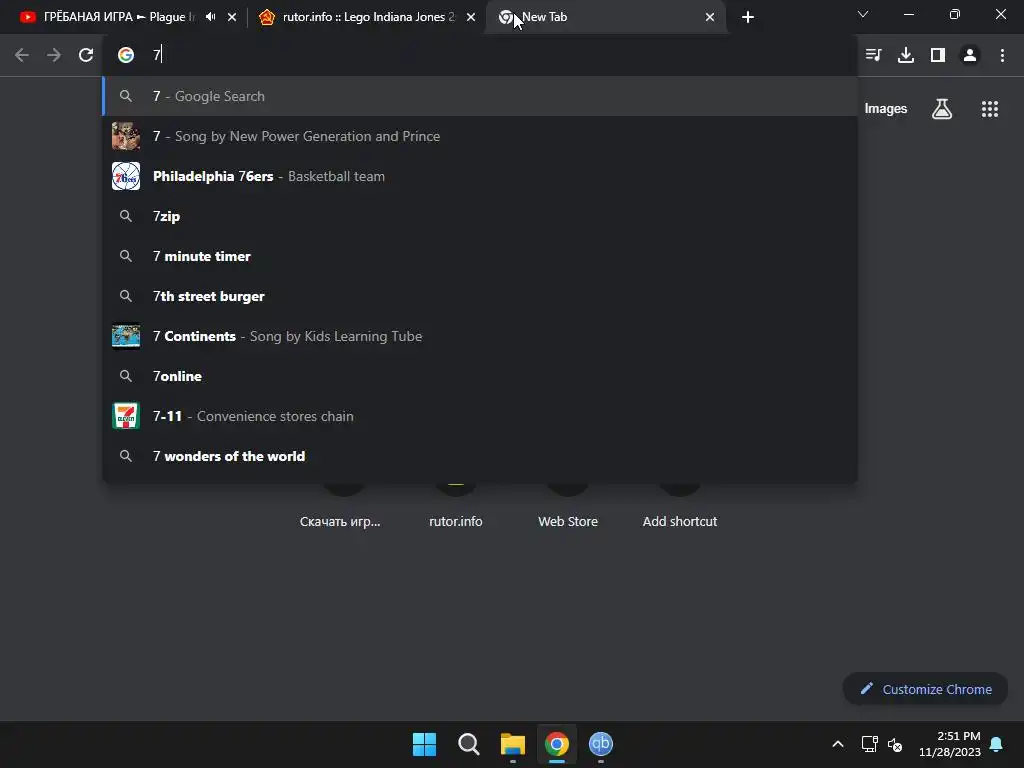The width and height of the screenshot is (1024, 768).
Task: Click the 7-Eleven logo thumbnail
Action: [x=126, y=416]
